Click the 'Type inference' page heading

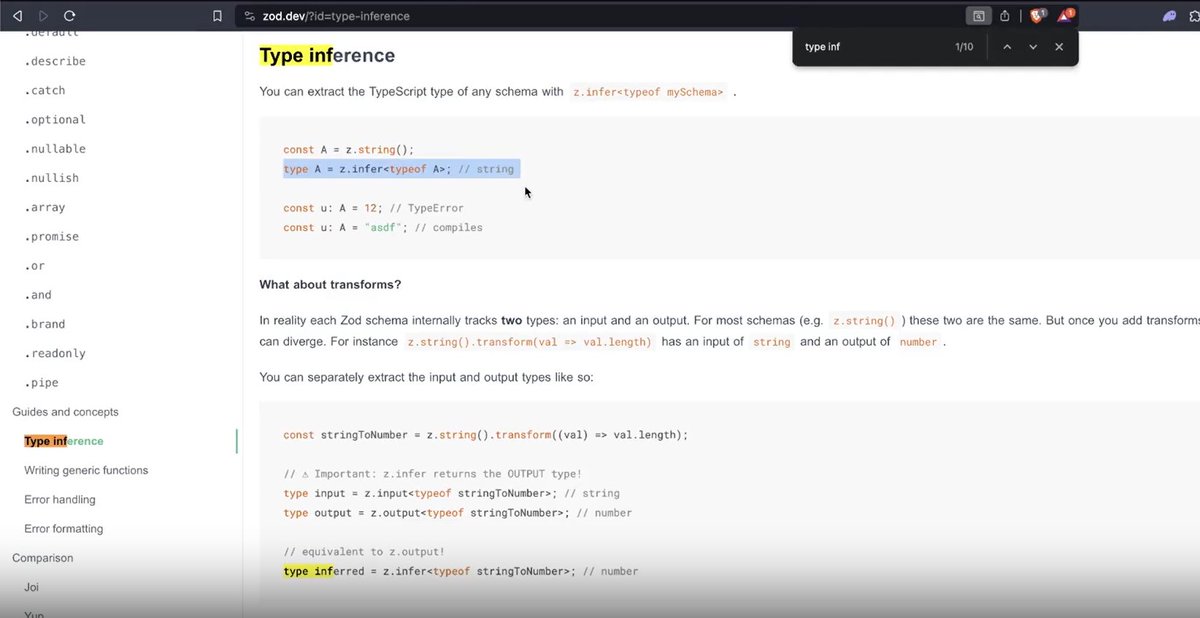(x=327, y=56)
